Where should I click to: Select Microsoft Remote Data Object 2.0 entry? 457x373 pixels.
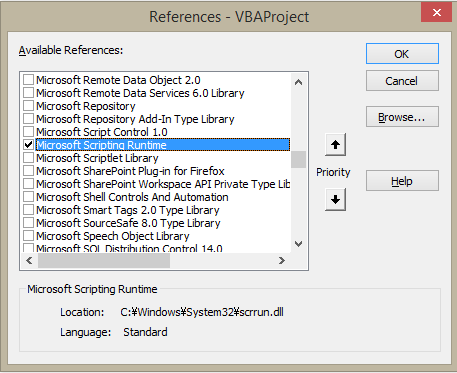tap(118, 80)
